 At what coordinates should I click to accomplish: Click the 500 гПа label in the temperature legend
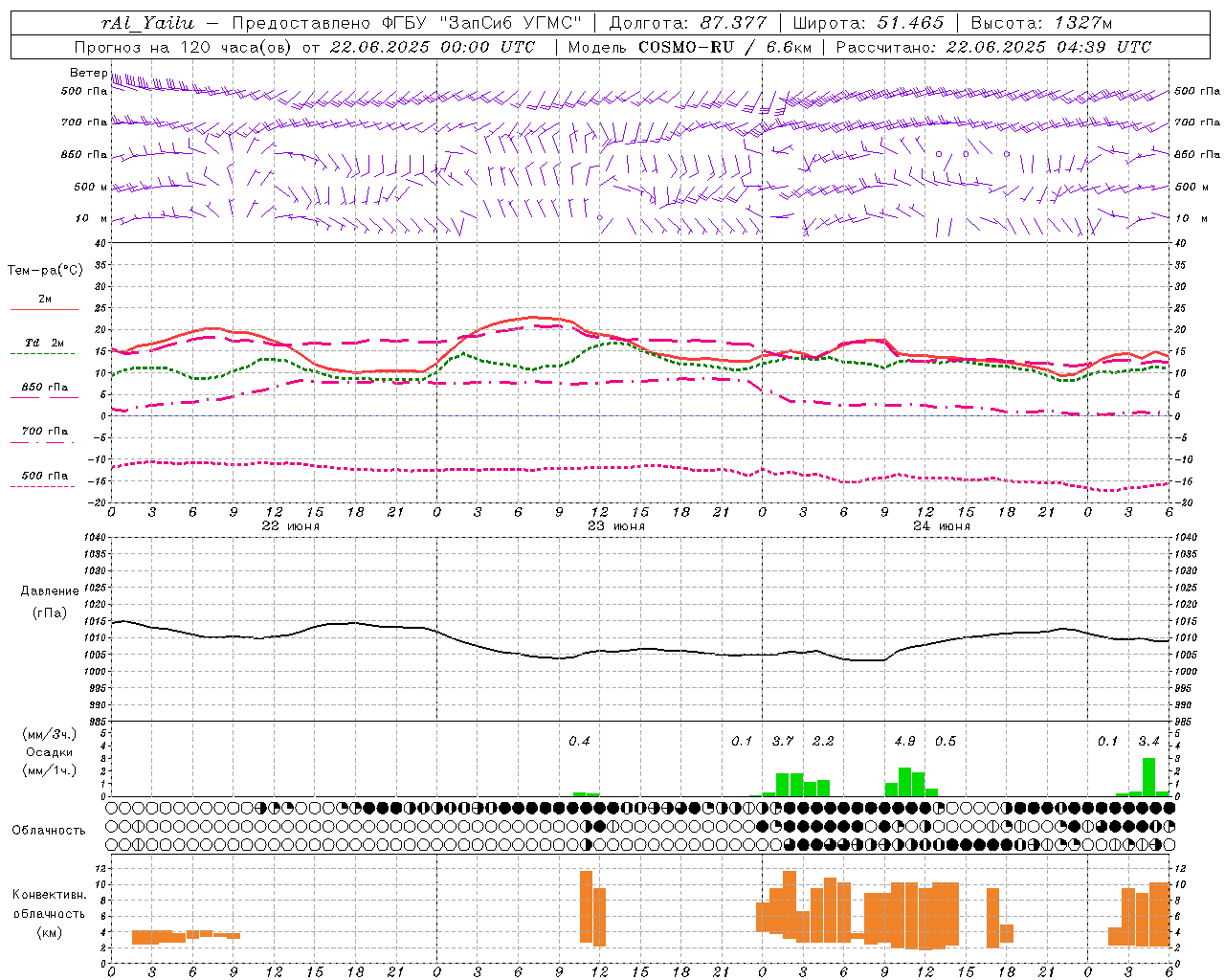click(x=45, y=476)
